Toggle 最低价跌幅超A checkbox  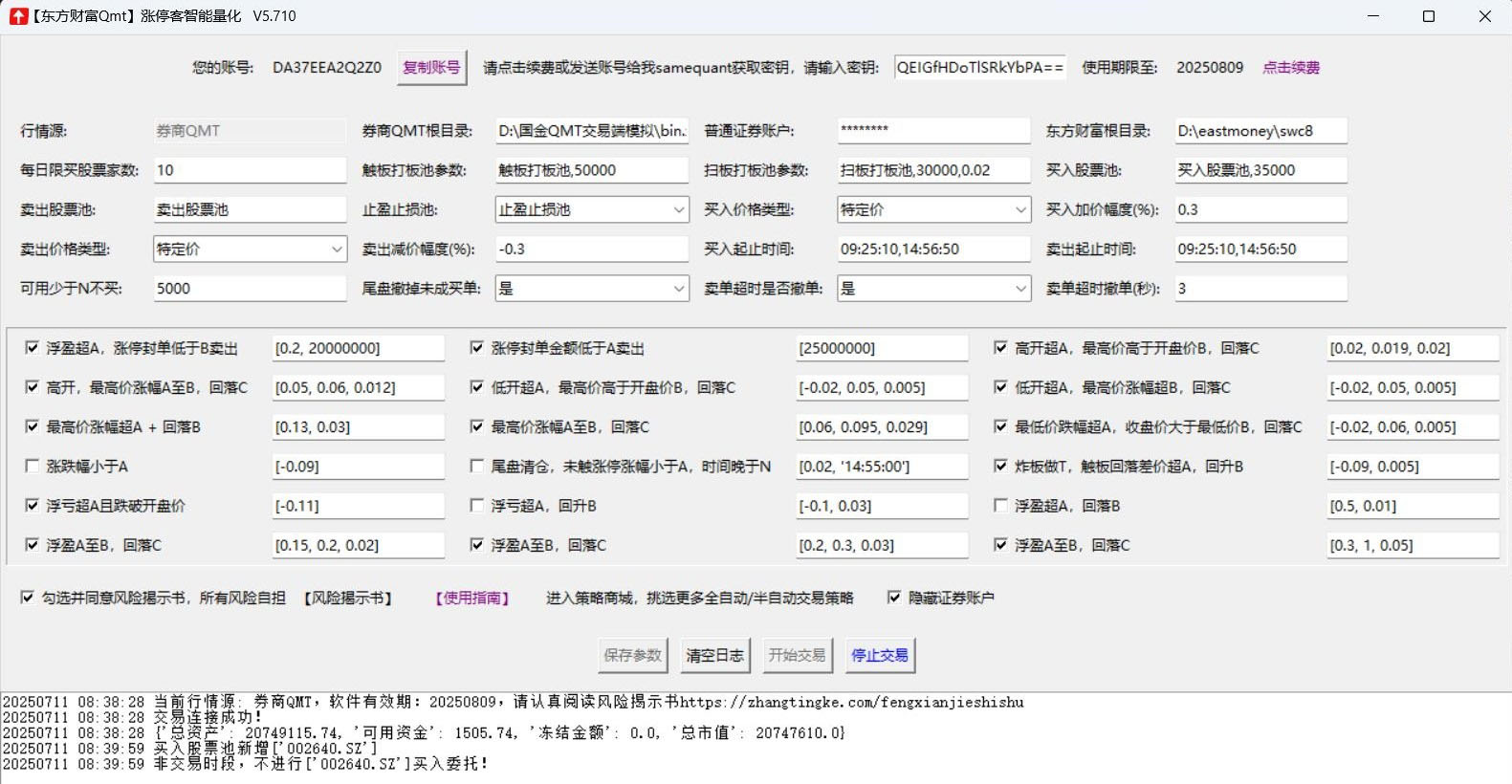tap(1000, 426)
